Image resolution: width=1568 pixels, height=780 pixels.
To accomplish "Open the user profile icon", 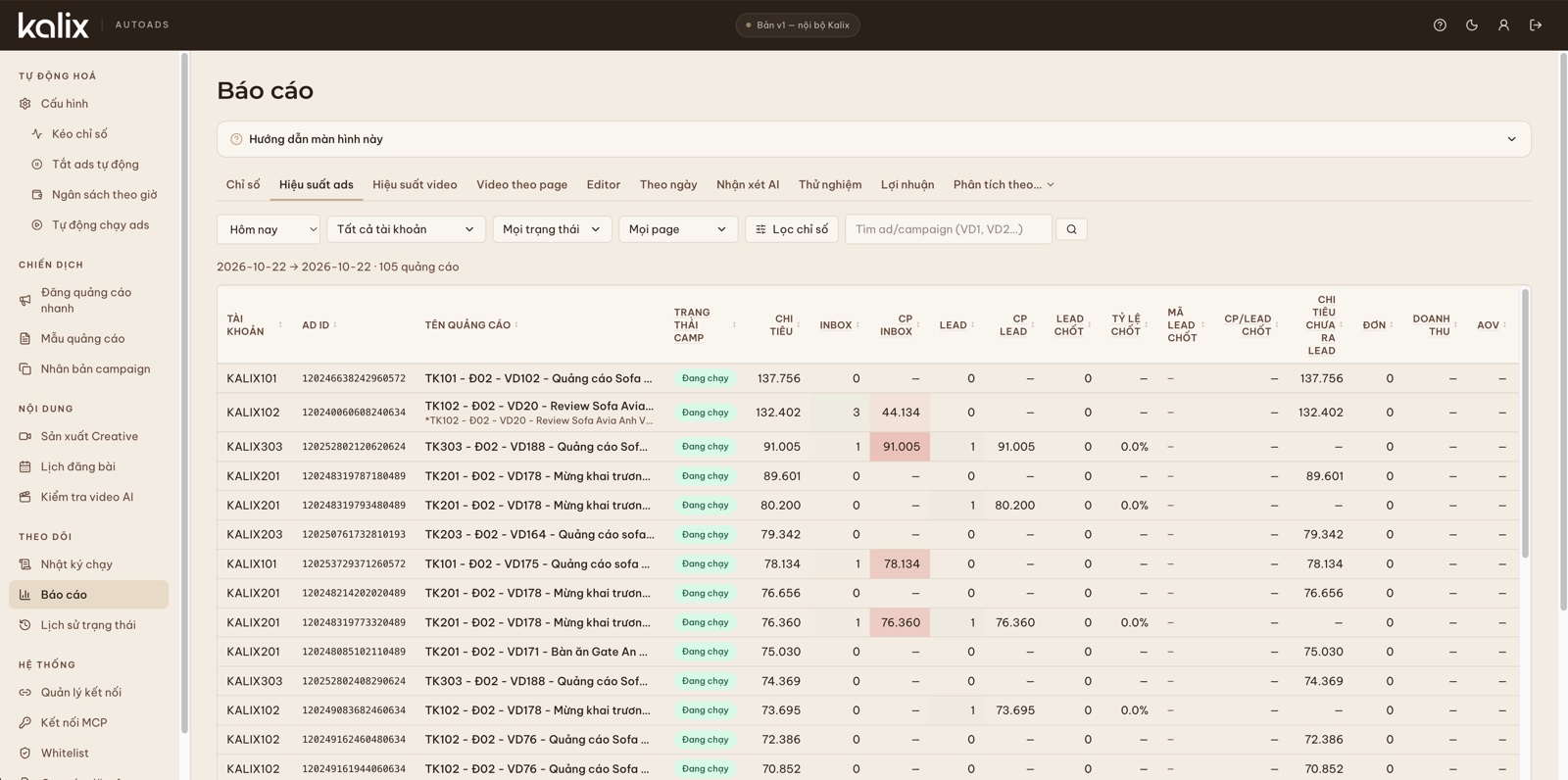I will (1503, 25).
